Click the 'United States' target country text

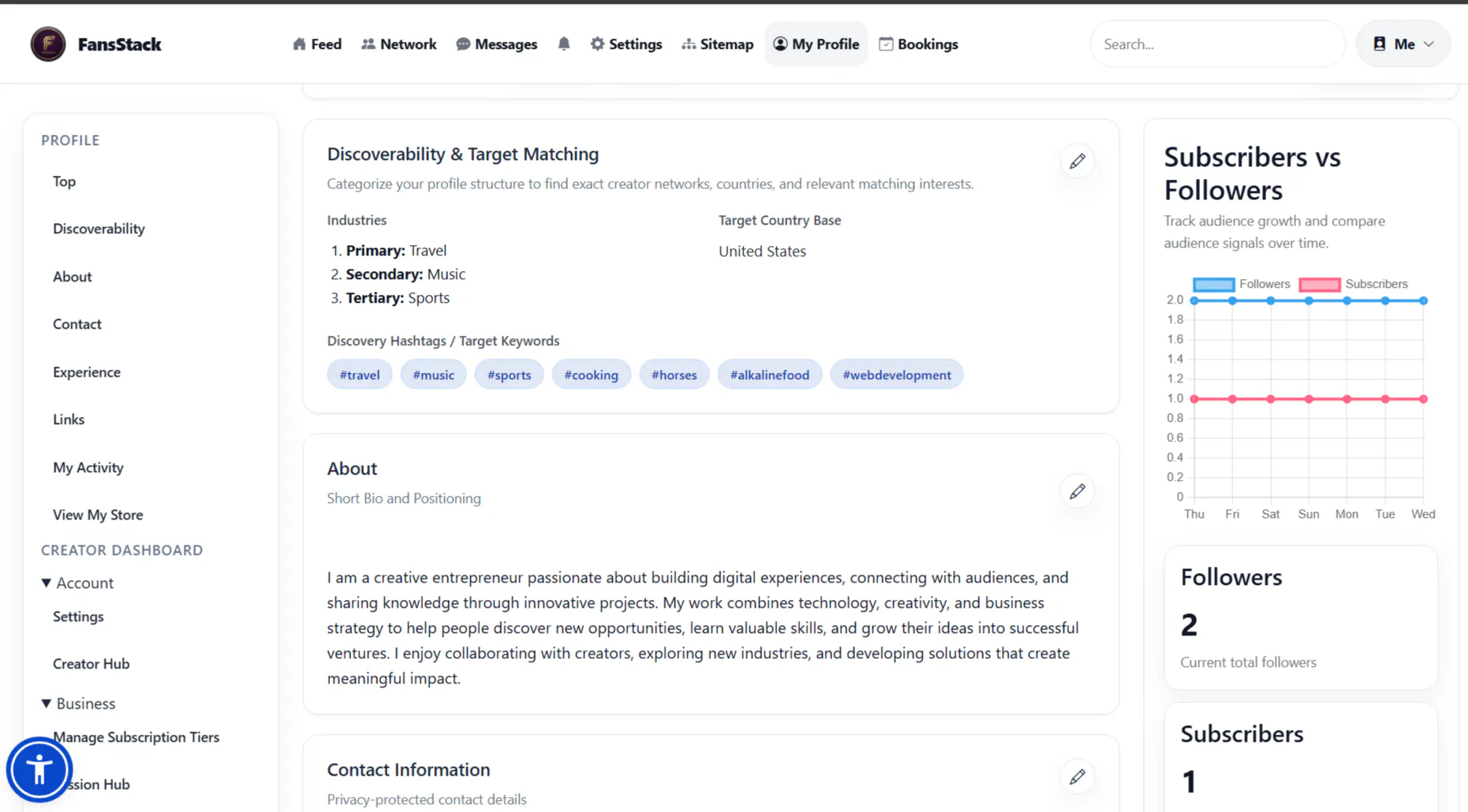coord(762,251)
